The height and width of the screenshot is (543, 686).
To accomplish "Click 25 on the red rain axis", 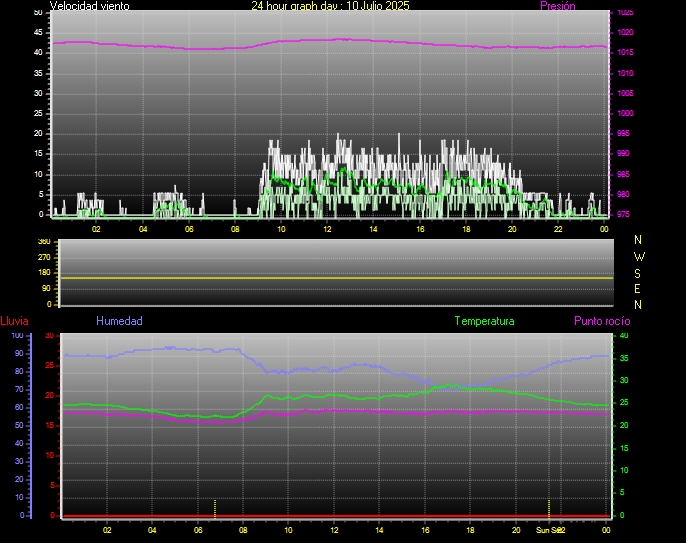I will pos(49,365).
